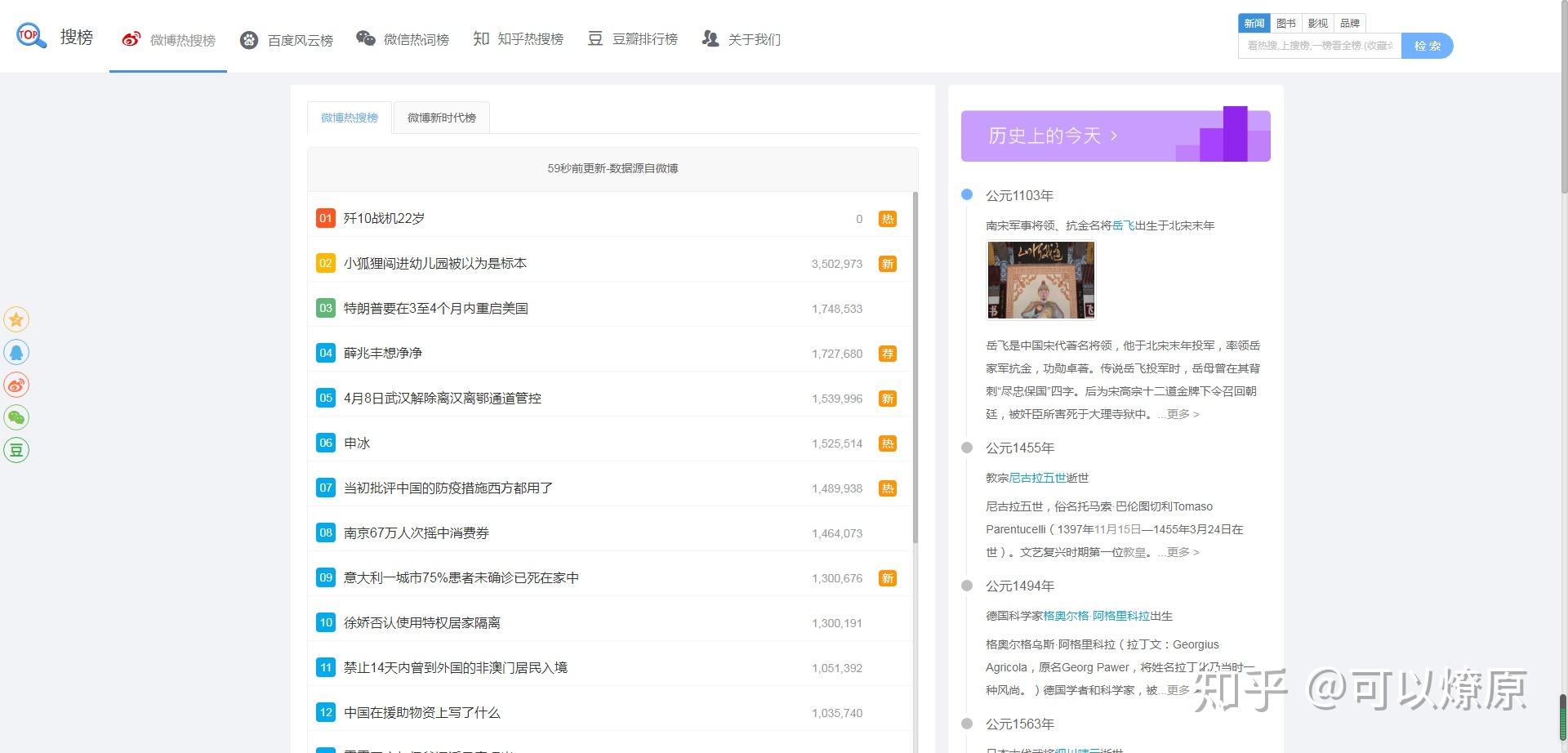Expand 更多 in the 岳飞 description
This screenshot has height=753, width=1568.
[1182, 414]
